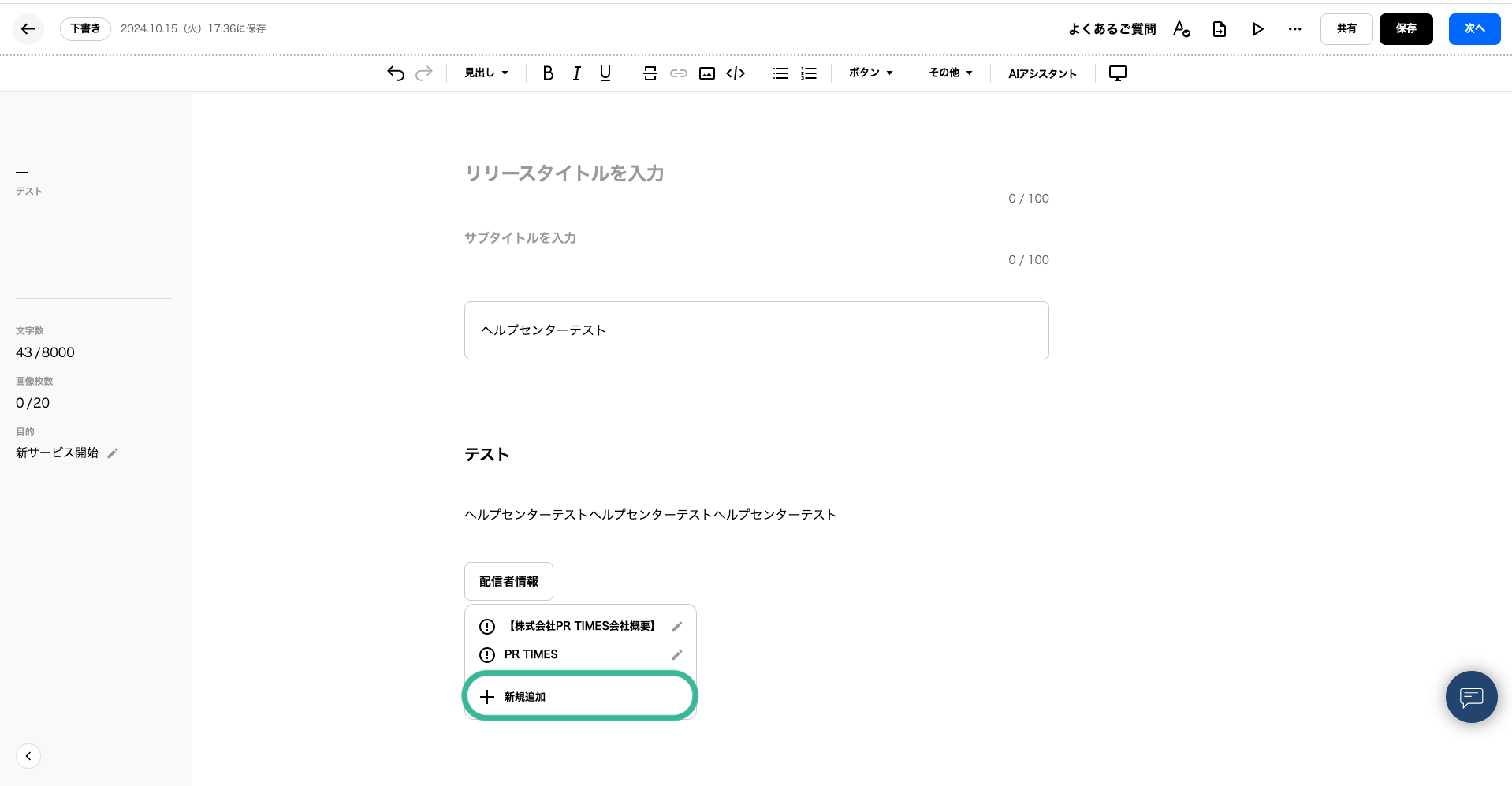Switch to desktop preview monitor icon
This screenshot has width=1512, height=786.
1117,73
